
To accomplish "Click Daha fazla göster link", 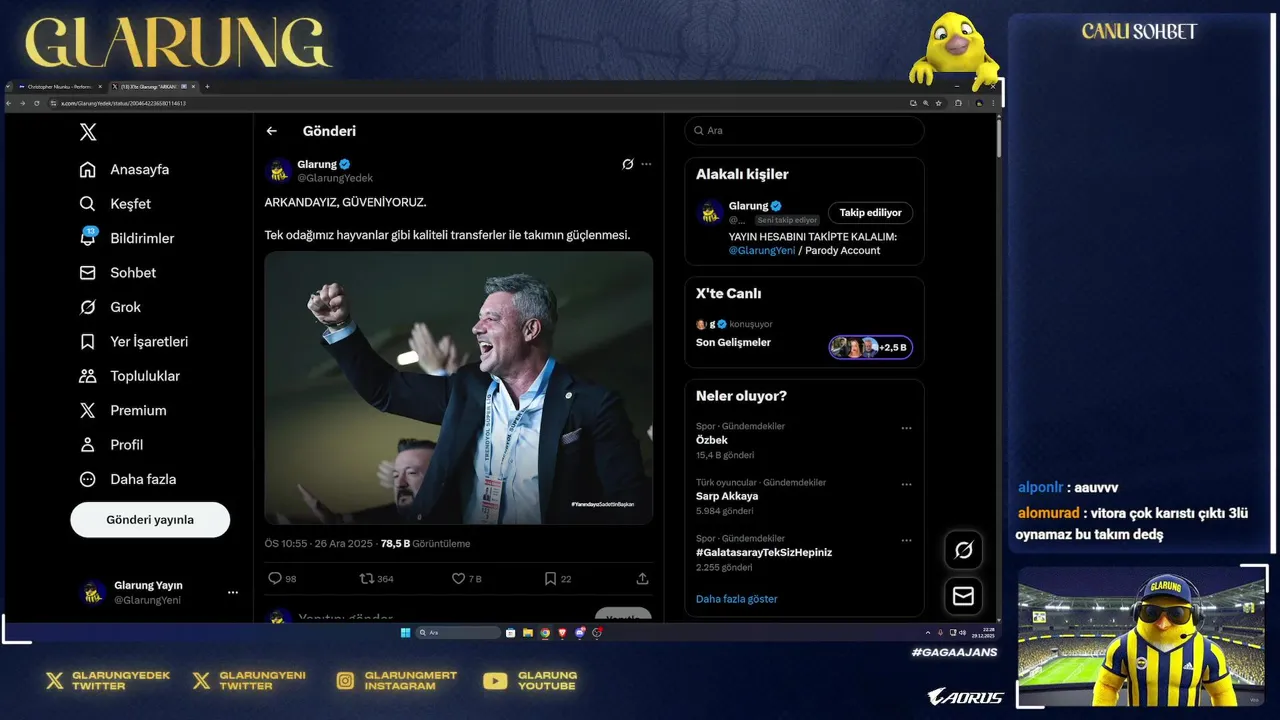I will click(737, 599).
